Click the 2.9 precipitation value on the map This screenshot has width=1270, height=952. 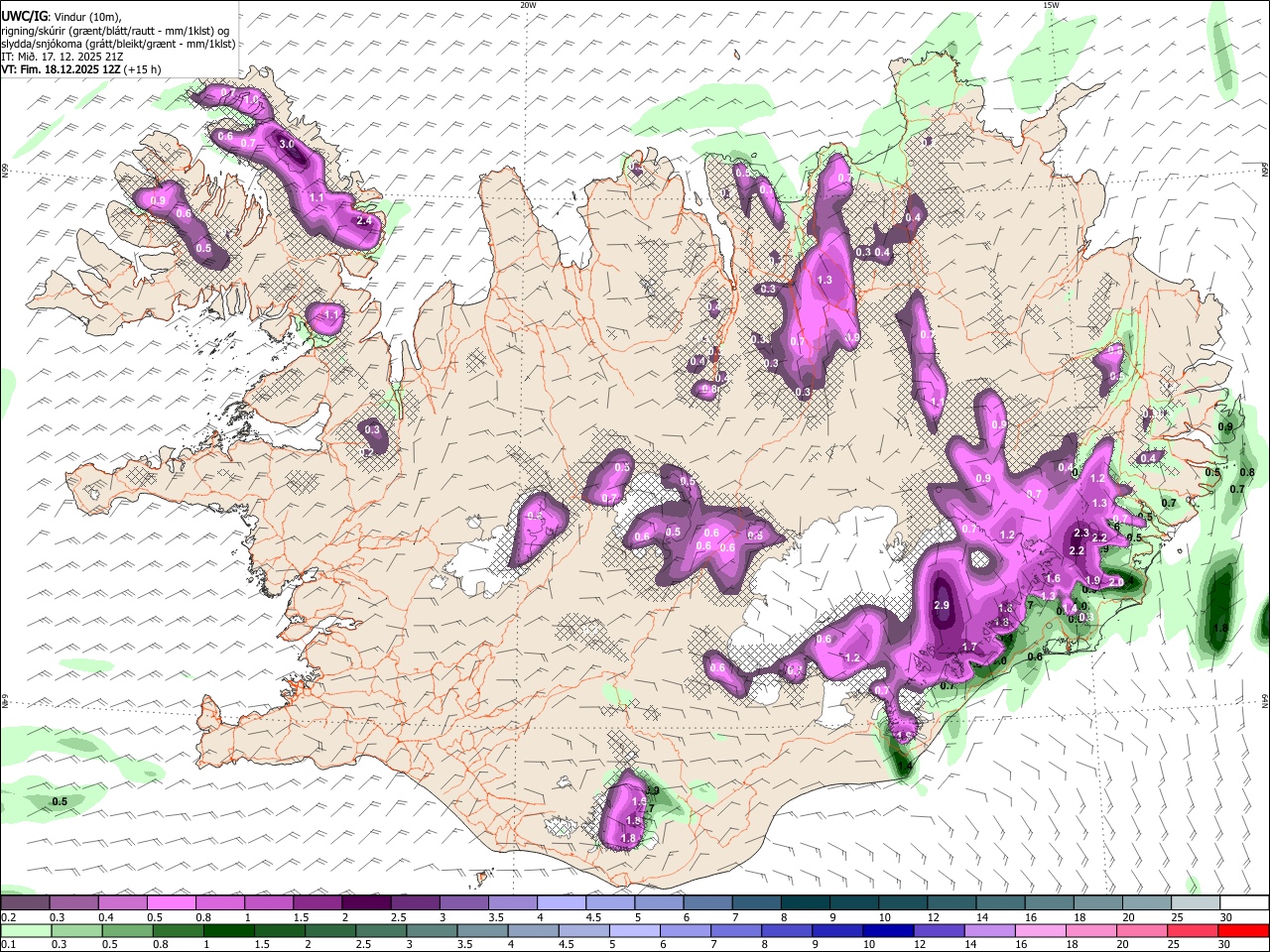point(943,605)
